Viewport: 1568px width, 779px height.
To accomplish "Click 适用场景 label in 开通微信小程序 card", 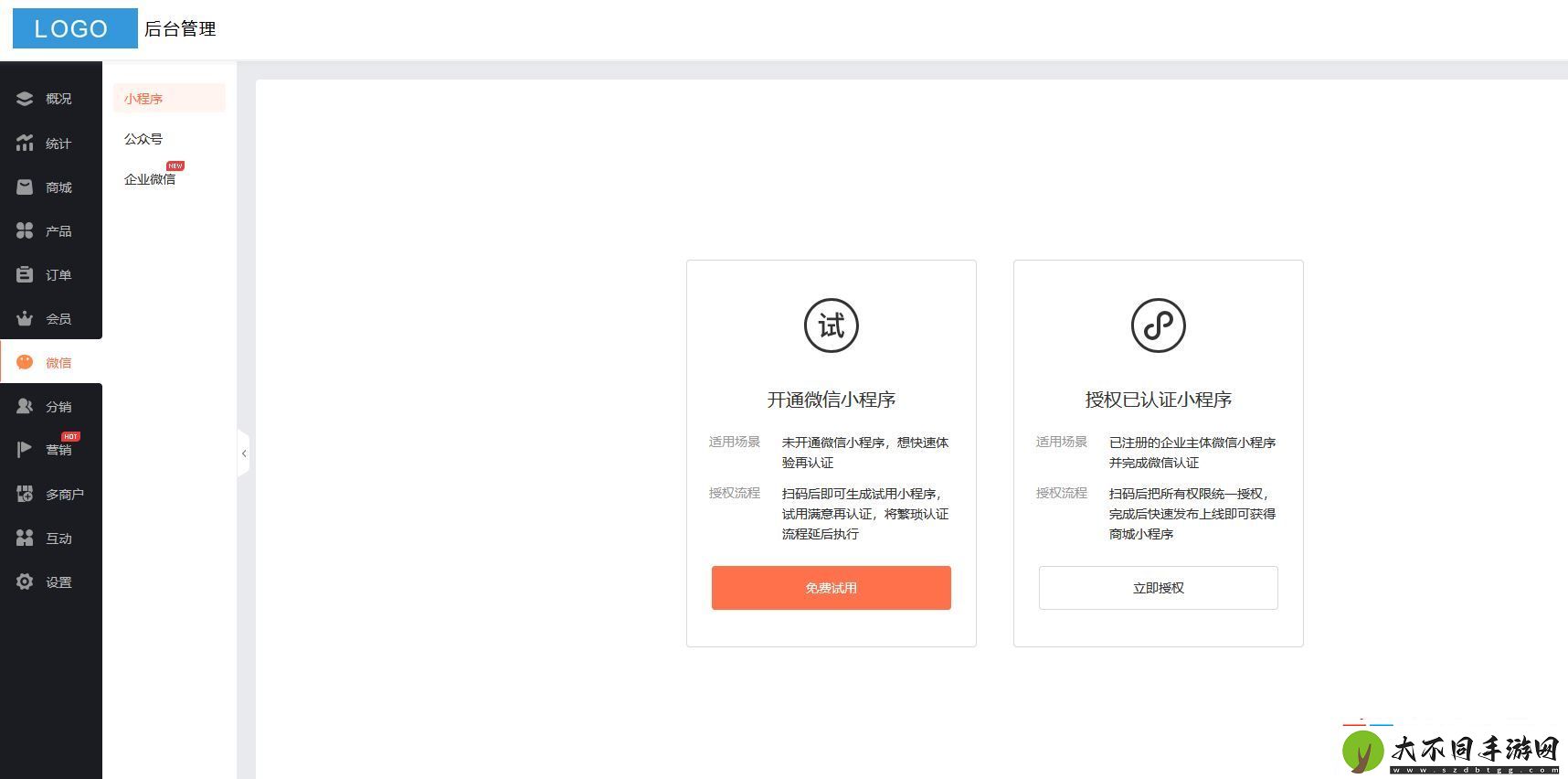I will tap(734, 442).
